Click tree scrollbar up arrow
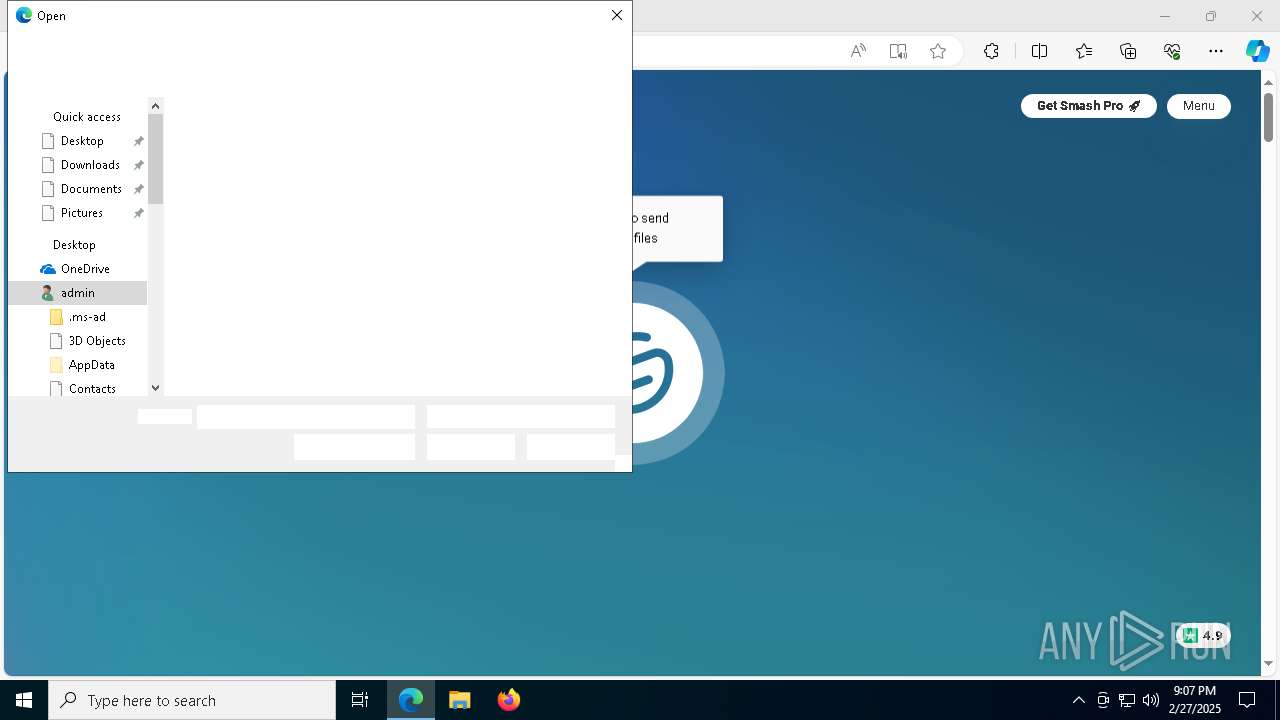Screen dimensions: 1280x720 (155, 106)
